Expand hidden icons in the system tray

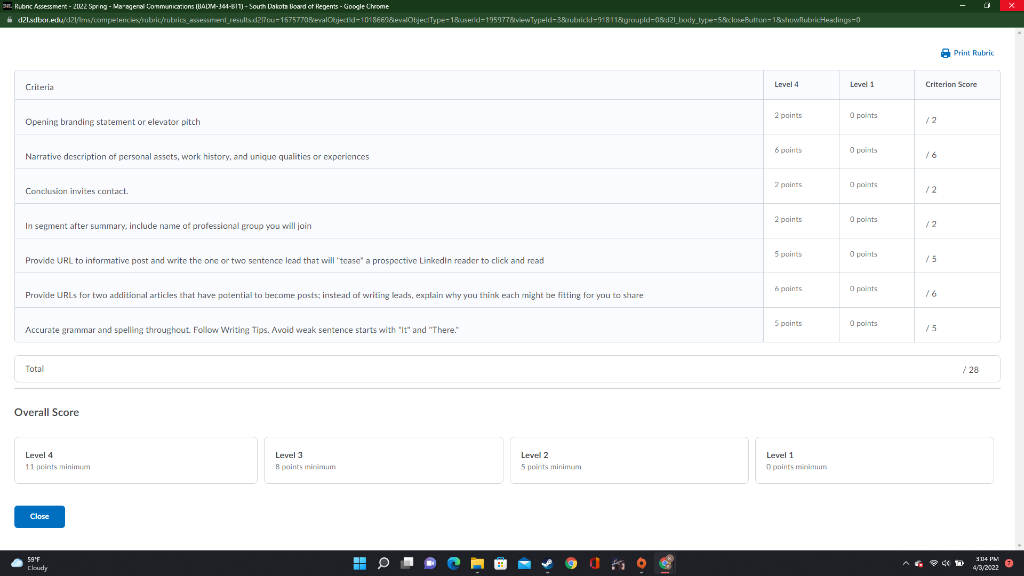click(905, 562)
